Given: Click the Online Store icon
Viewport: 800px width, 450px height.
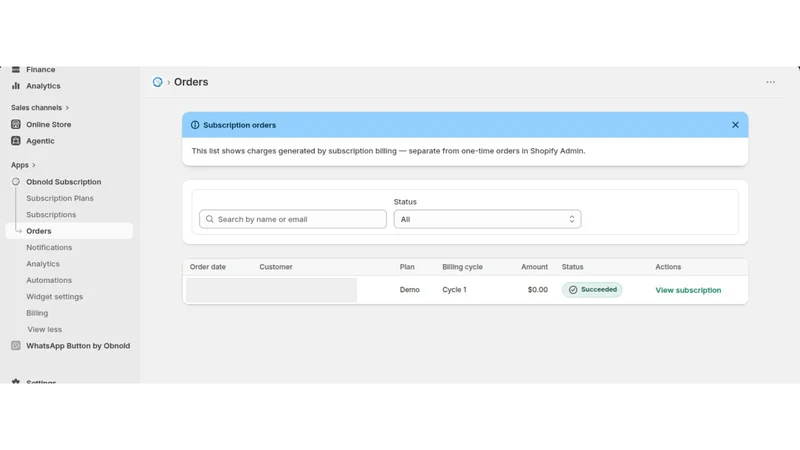Looking at the screenshot, I should tap(16, 124).
